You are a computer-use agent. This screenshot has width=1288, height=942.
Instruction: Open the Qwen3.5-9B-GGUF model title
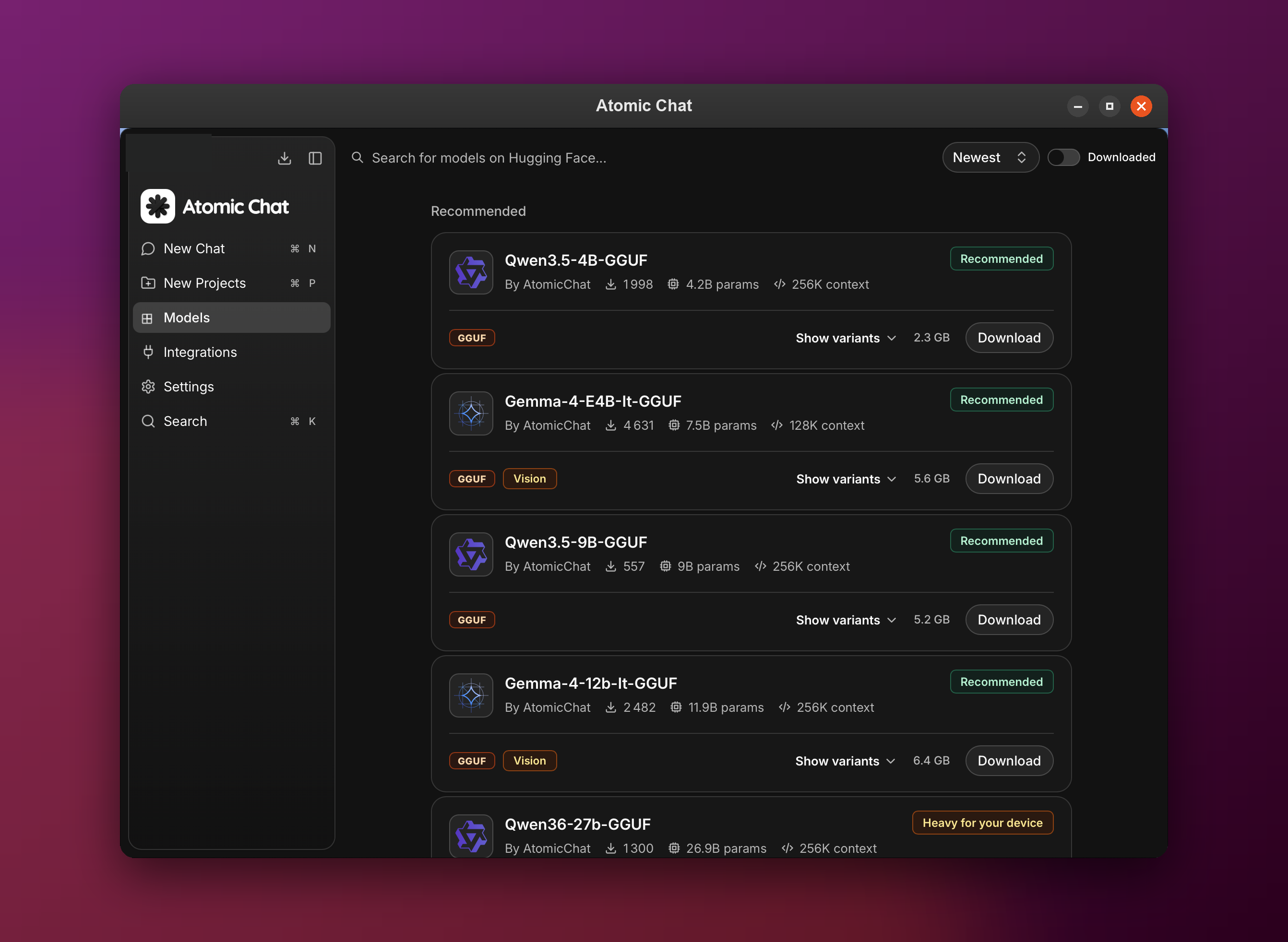575,542
